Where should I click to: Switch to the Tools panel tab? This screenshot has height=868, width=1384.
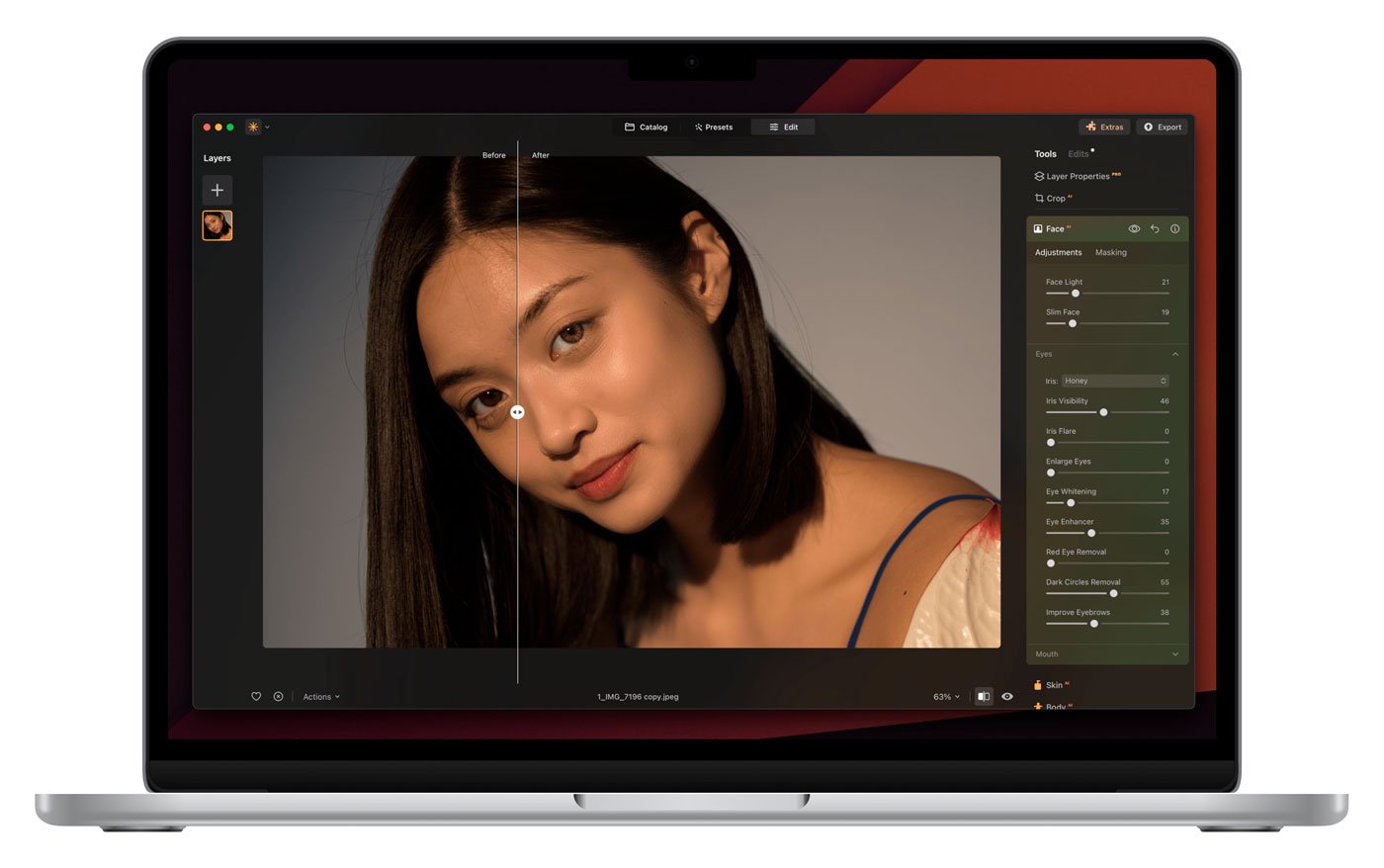[x=1046, y=154]
